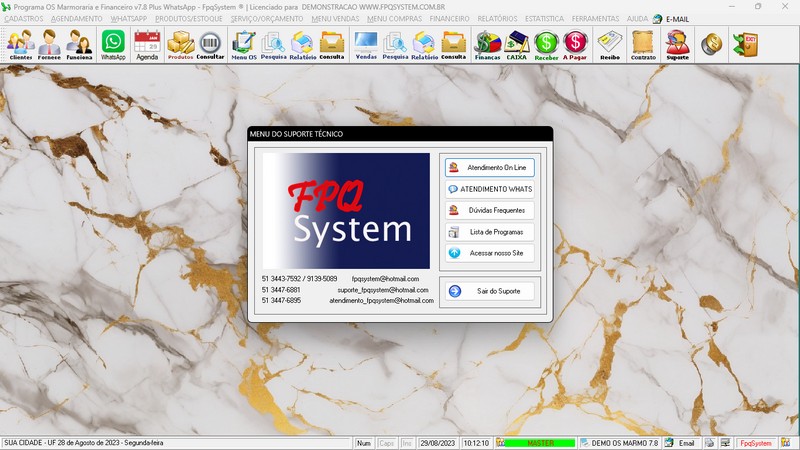800x450 pixels.
Task: Click the ATENDIMENTO WHATS button
Action: (490, 189)
